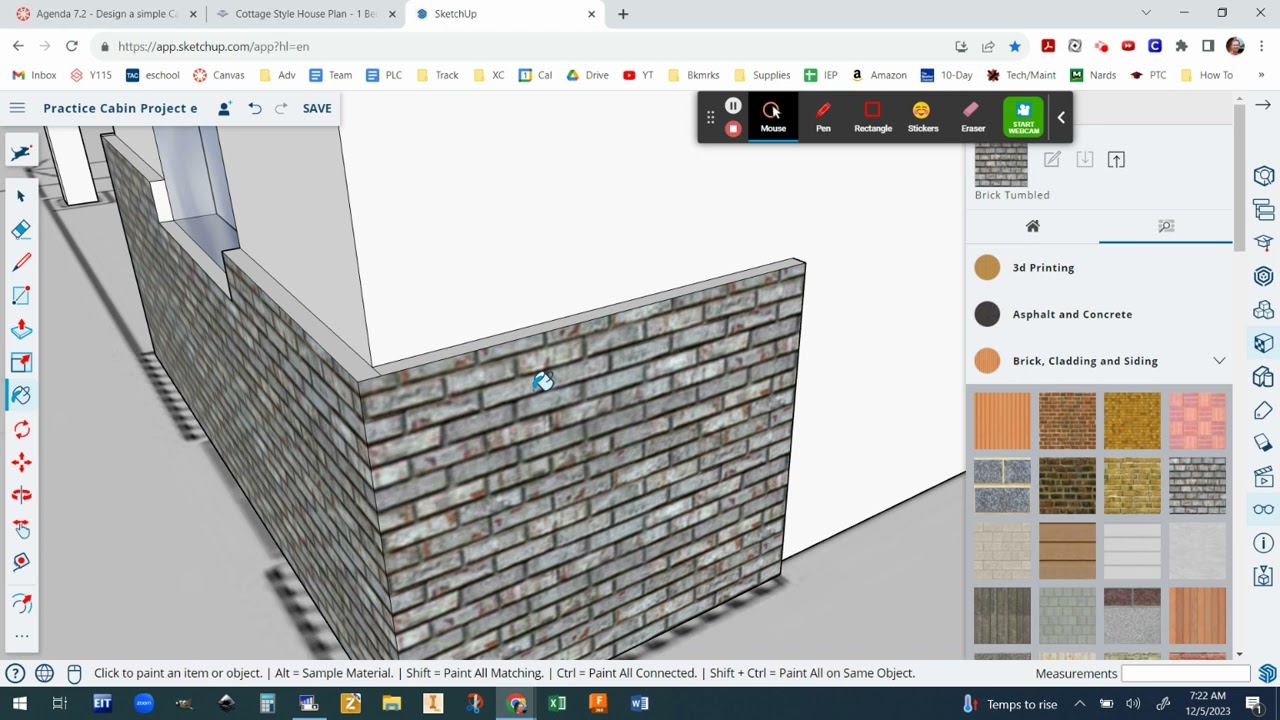Select the Paint Bucket tool

coord(21,396)
